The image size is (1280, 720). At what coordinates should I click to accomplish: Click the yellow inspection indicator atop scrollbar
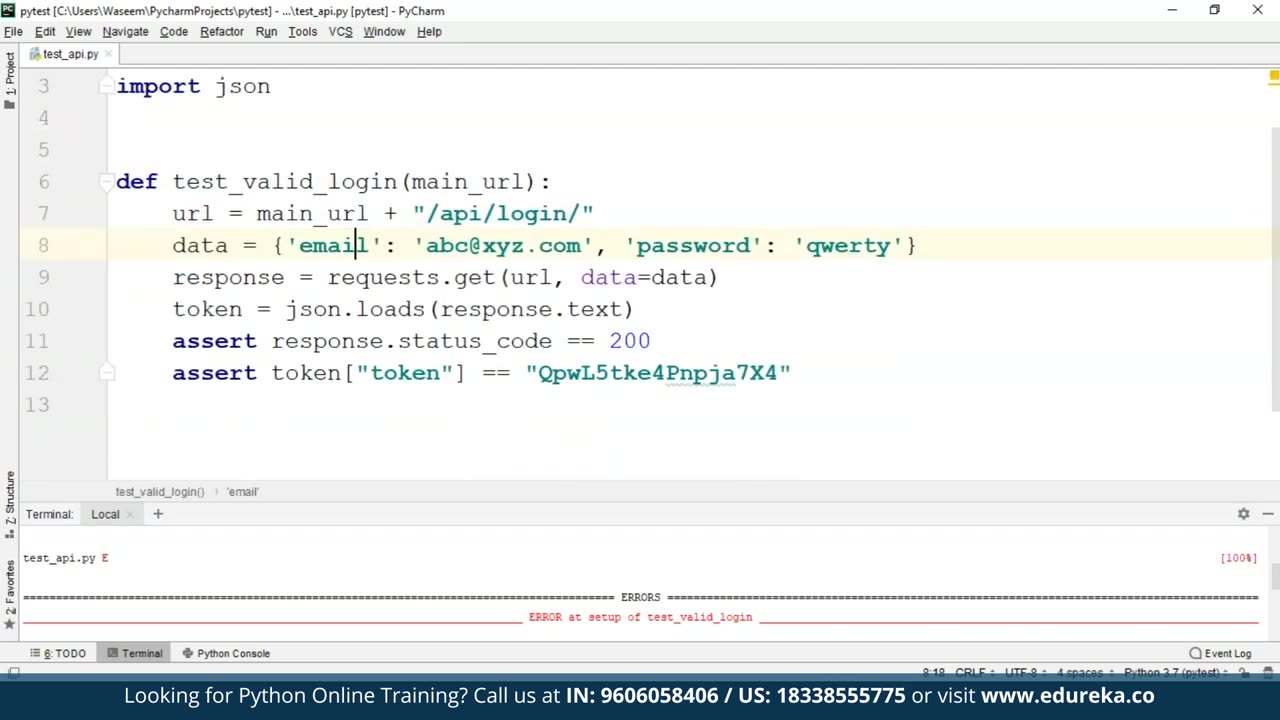coord(1274,77)
